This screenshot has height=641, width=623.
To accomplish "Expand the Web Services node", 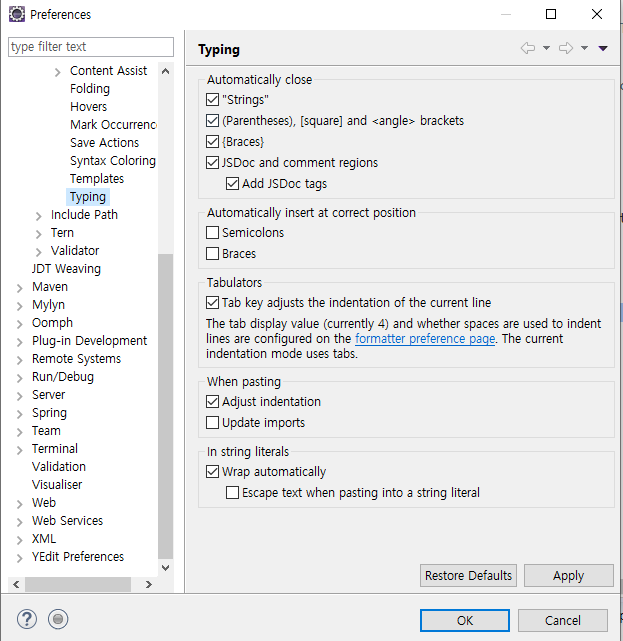I will (x=20, y=522).
